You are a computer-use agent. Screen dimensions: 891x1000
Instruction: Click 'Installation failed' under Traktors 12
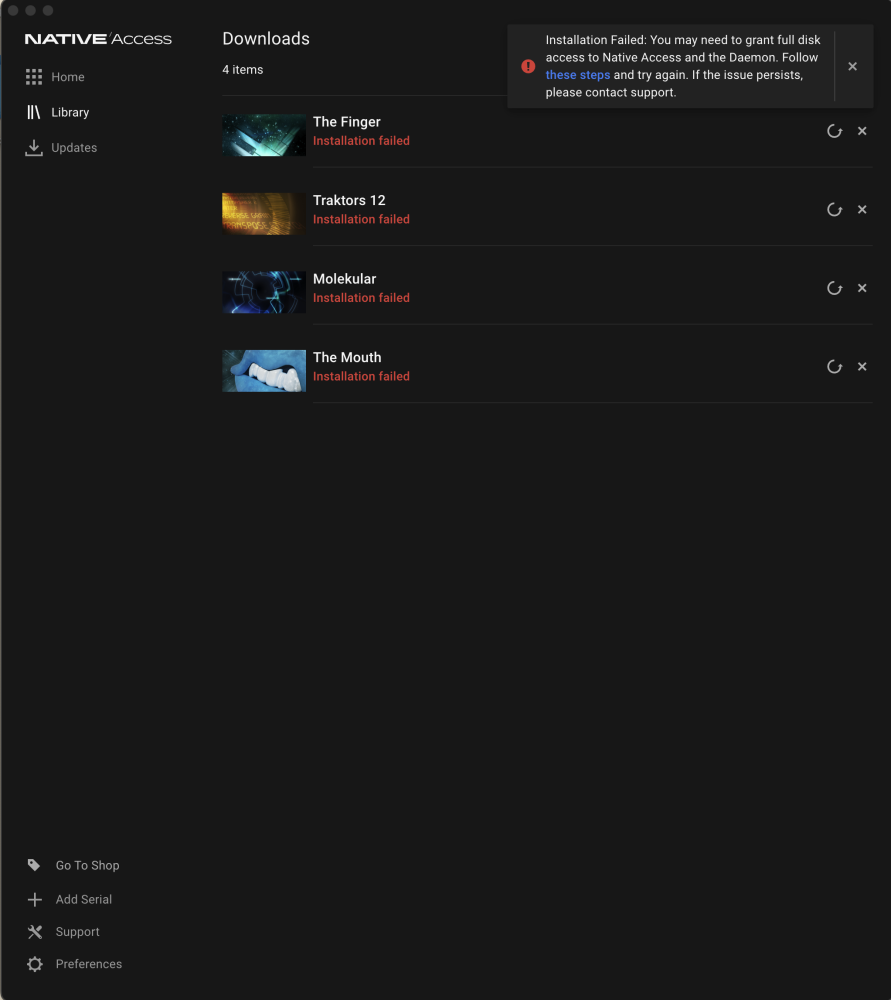pos(361,219)
